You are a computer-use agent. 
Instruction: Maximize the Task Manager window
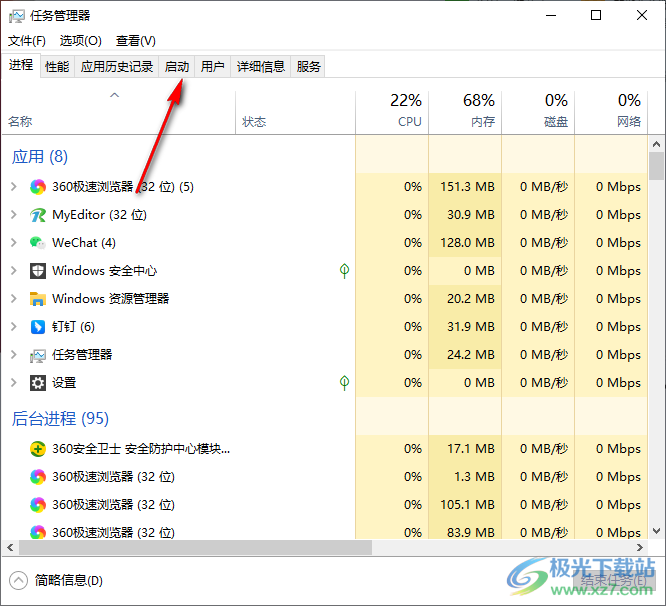pos(596,16)
